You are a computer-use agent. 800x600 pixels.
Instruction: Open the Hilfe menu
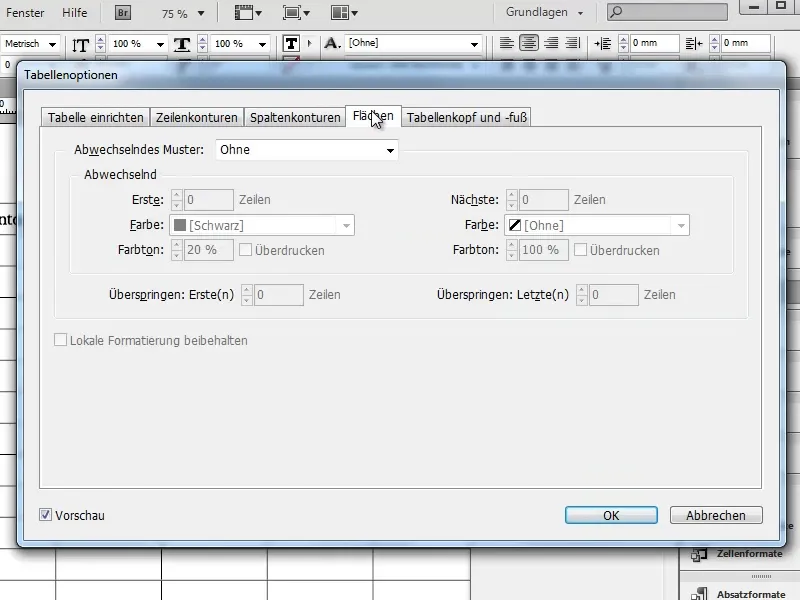pos(74,13)
